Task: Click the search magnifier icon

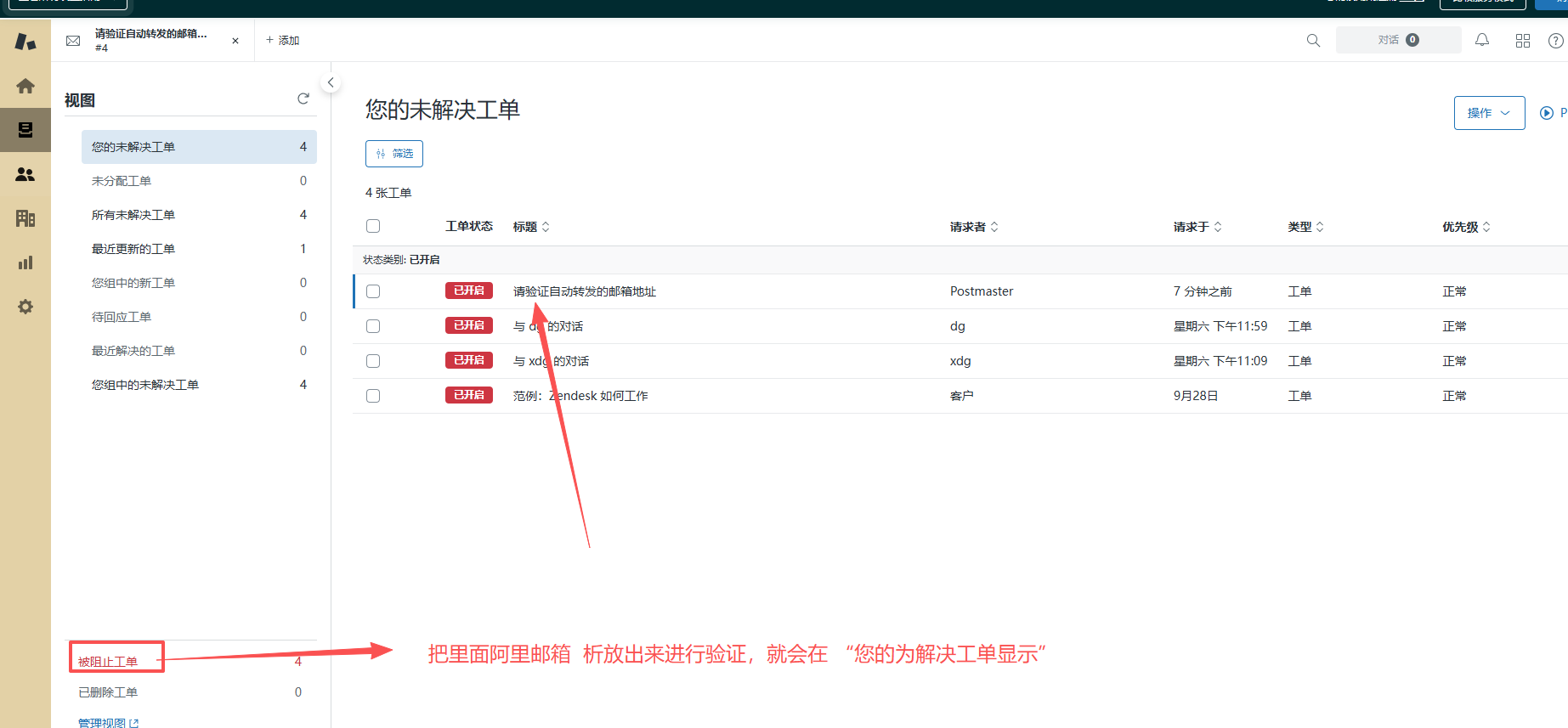Action: point(1313,41)
